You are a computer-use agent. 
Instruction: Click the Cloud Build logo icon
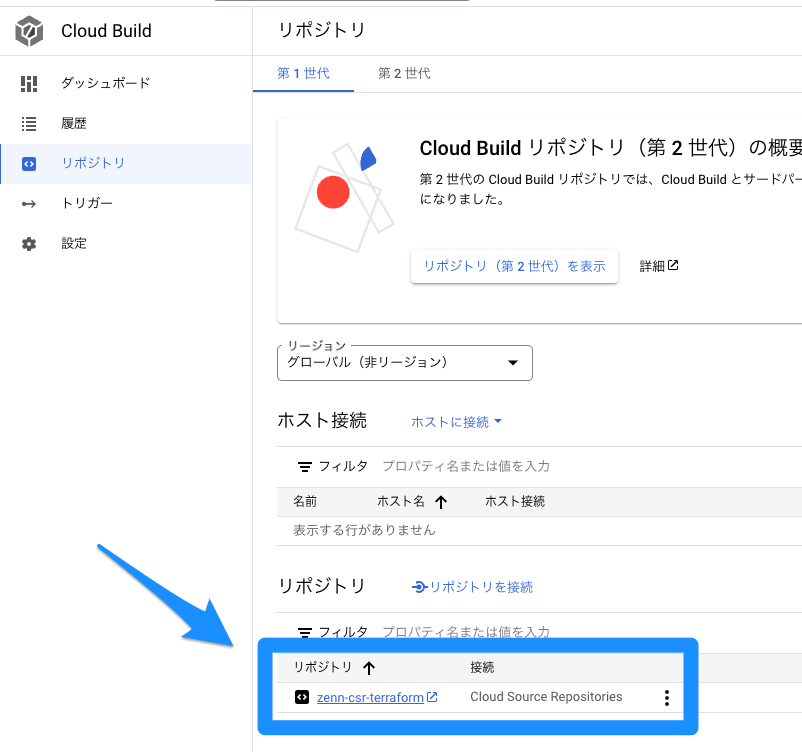tap(29, 31)
